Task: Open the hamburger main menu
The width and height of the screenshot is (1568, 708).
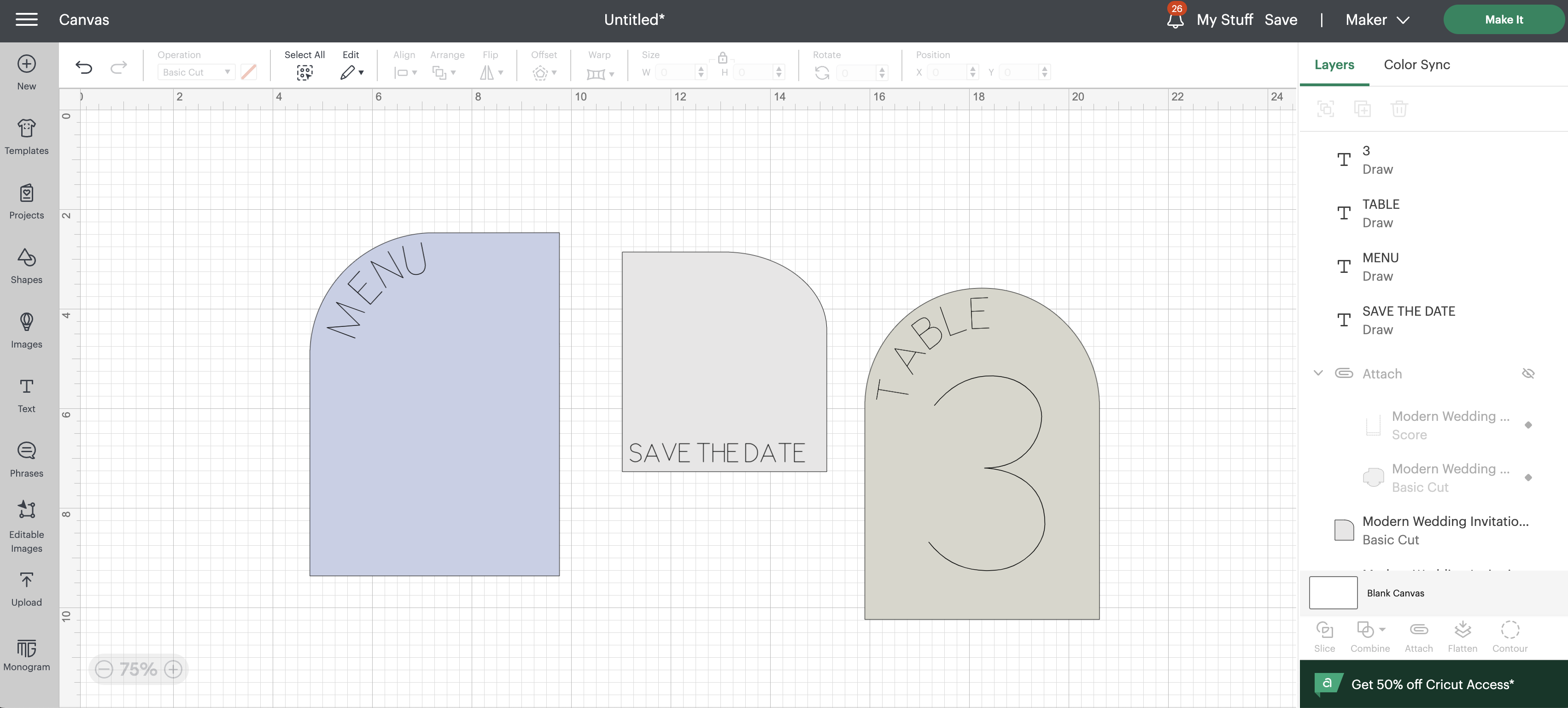Action: pyautogui.click(x=26, y=19)
